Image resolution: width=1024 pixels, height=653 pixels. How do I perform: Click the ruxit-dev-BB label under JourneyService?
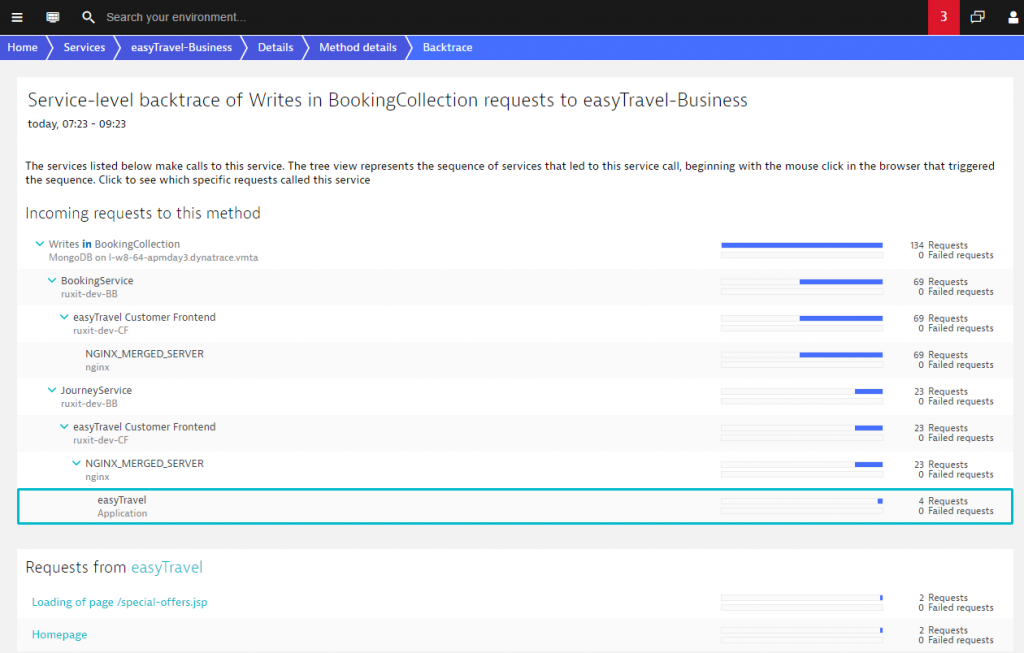89,404
